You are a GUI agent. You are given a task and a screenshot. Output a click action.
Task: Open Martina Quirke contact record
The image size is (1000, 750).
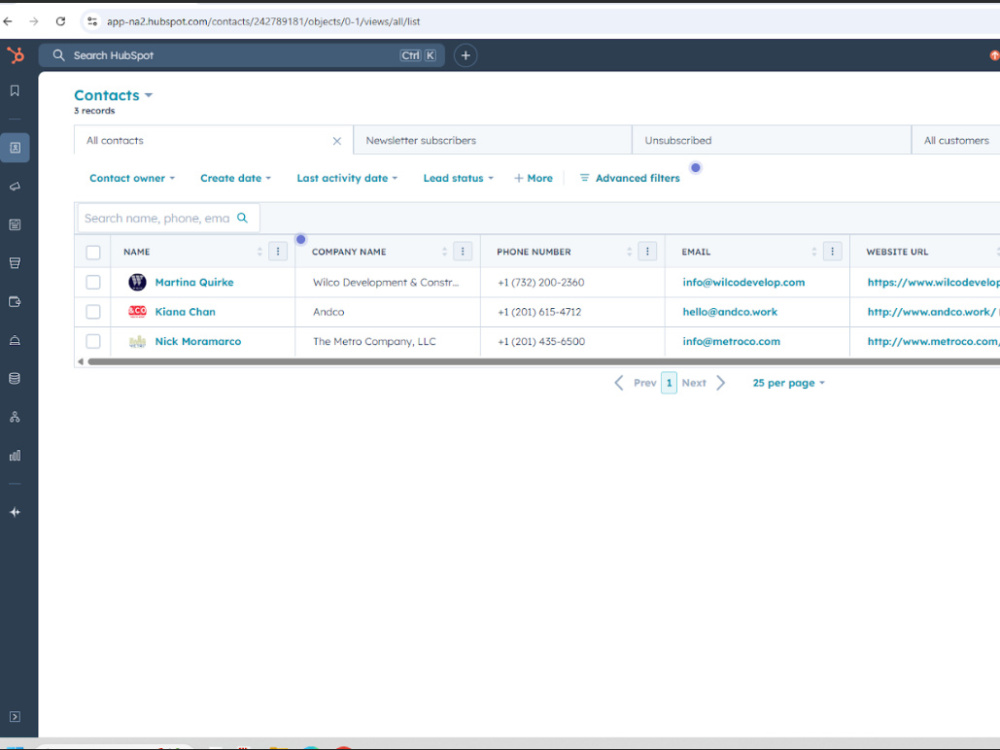pyautogui.click(x=195, y=282)
